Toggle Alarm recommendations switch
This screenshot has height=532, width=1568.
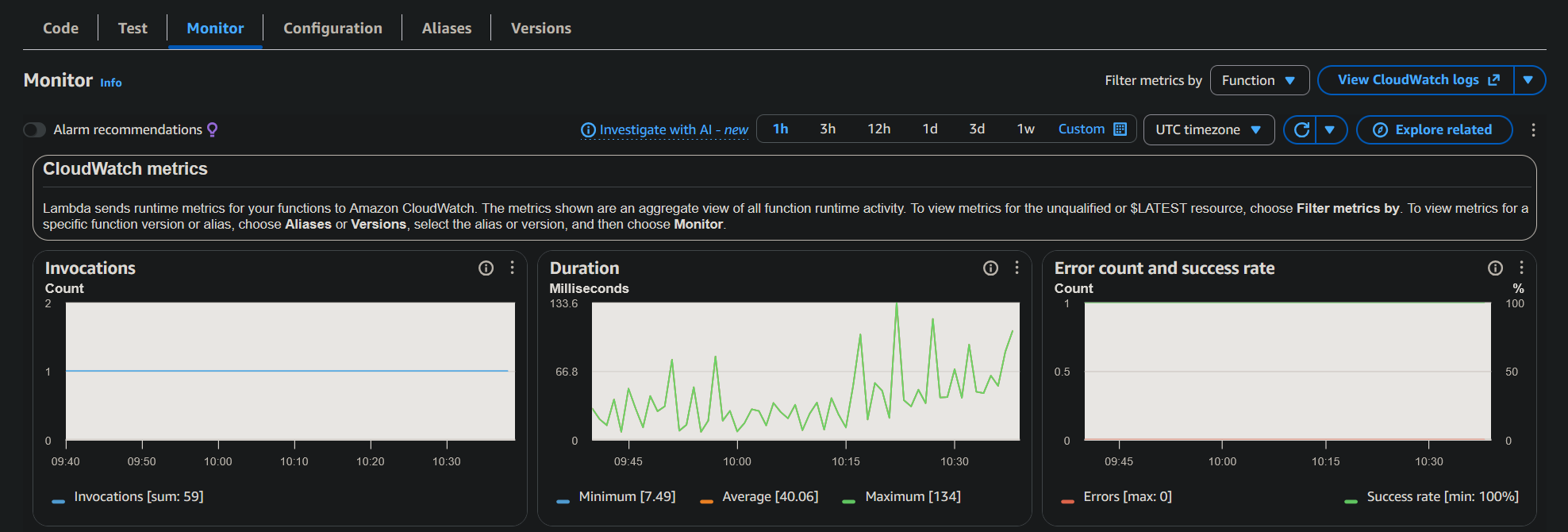coord(34,129)
